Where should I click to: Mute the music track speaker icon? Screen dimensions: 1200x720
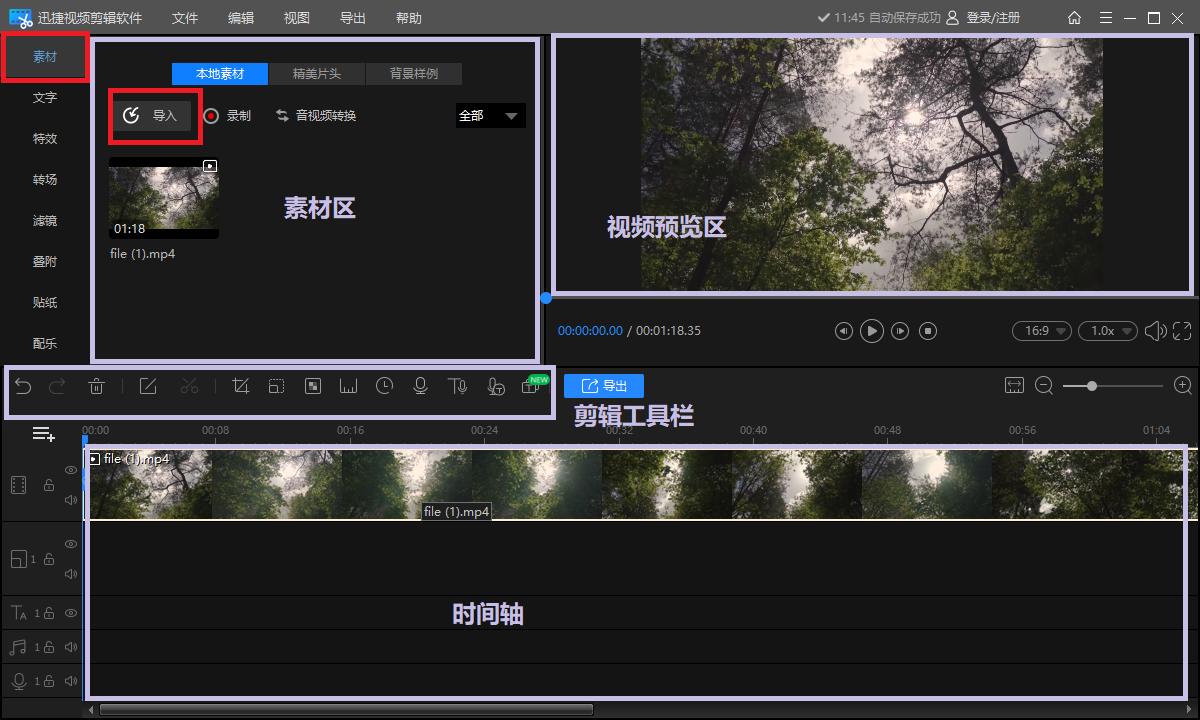pos(71,645)
